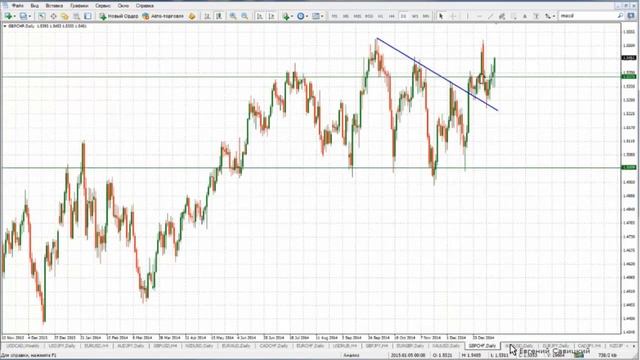The width and height of the screenshot is (640, 360).
Task: Select the text label T icon
Action: tap(536, 16)
